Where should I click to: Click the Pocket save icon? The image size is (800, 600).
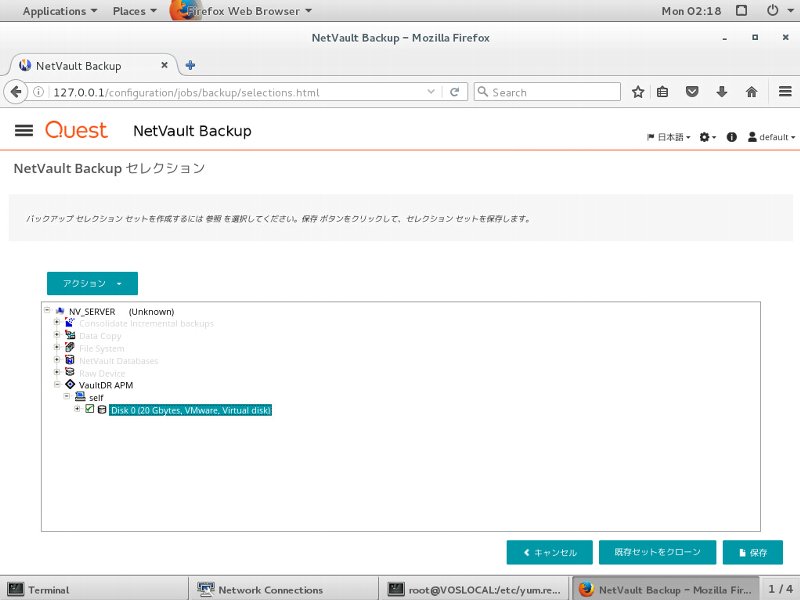click(x=692, y=92)
